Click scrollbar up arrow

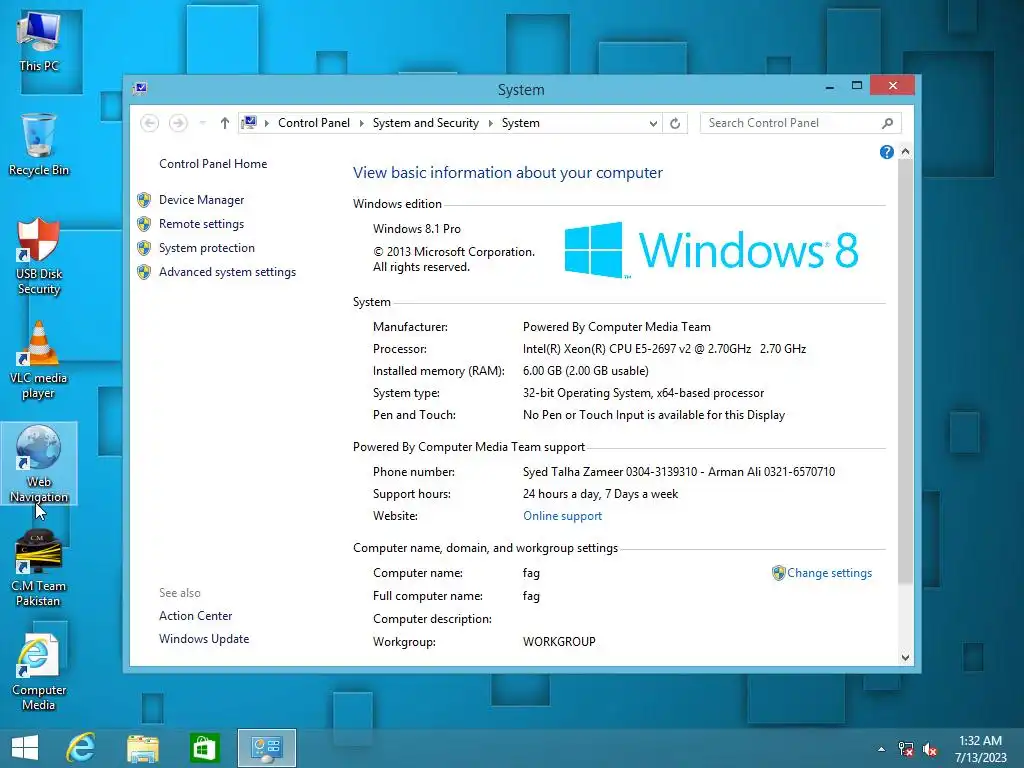pos(905,152)
